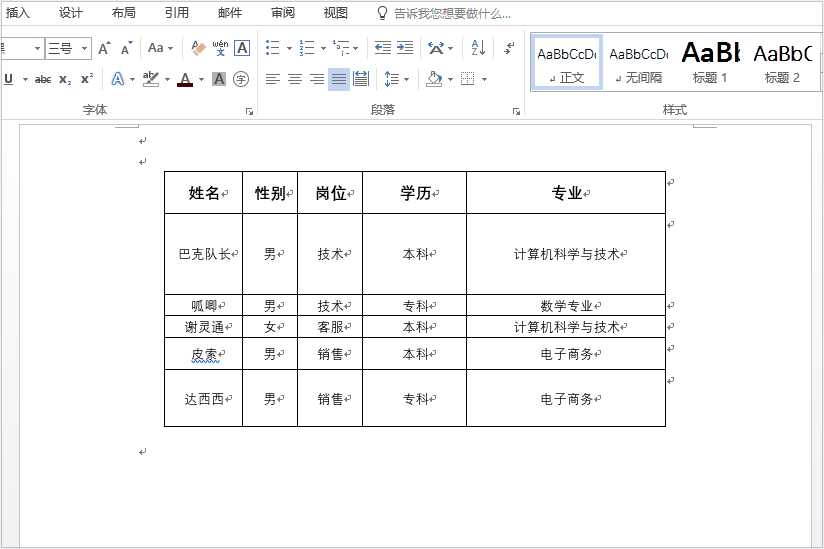
Task: Apply bullet list formatting
Action: [x=272, y=48]
